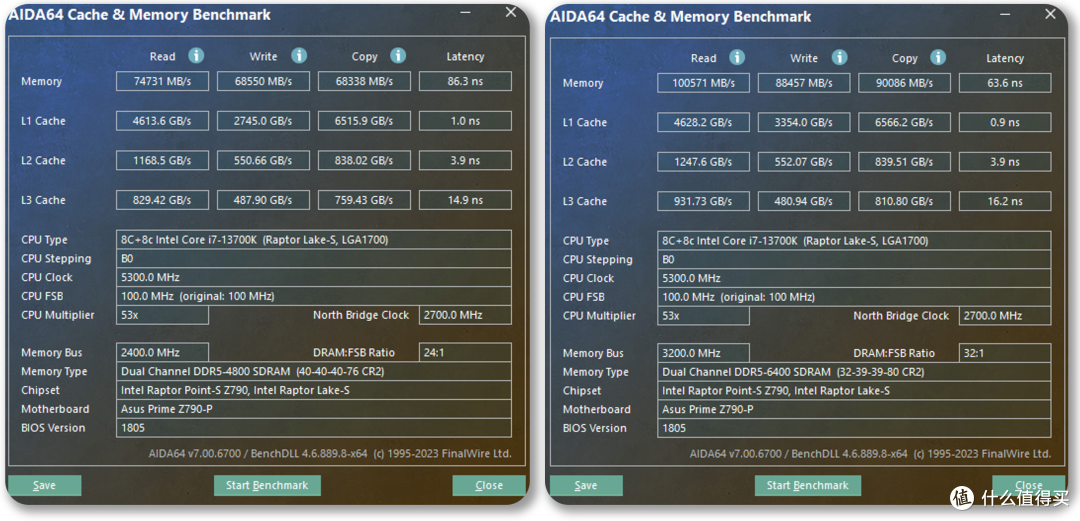Select DRAM:FSB Ratio value 32:1
The image size is (1080, 521).
click(x=1006, y=353)
